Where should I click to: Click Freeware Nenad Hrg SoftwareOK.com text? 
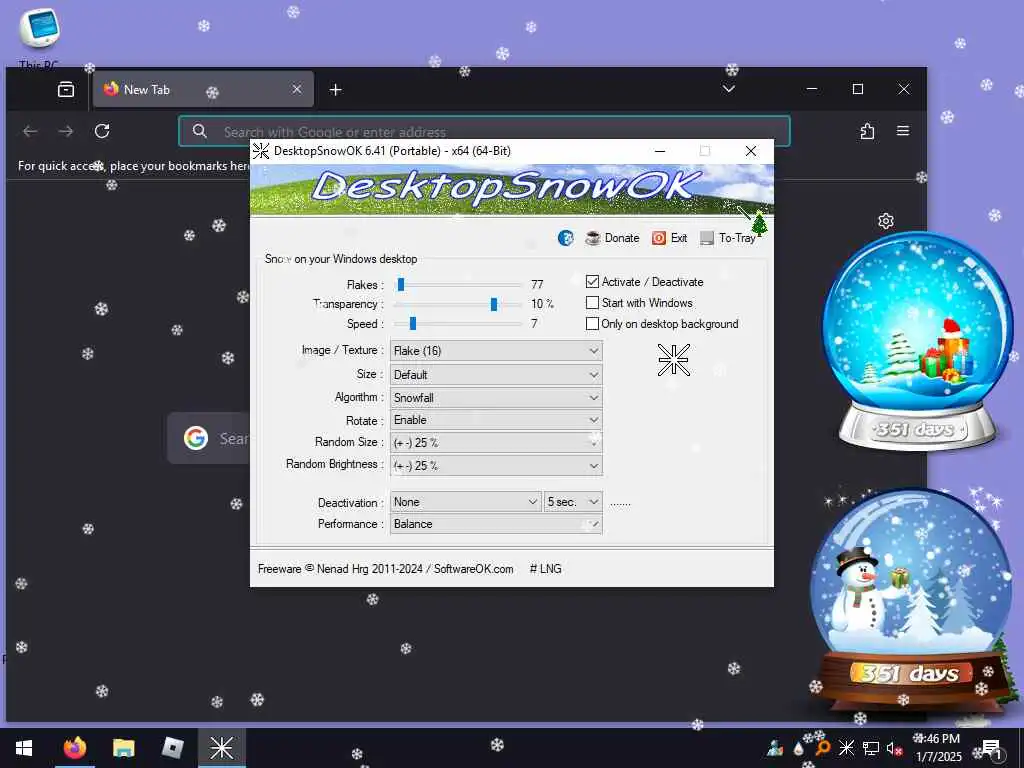coord(385,569)
